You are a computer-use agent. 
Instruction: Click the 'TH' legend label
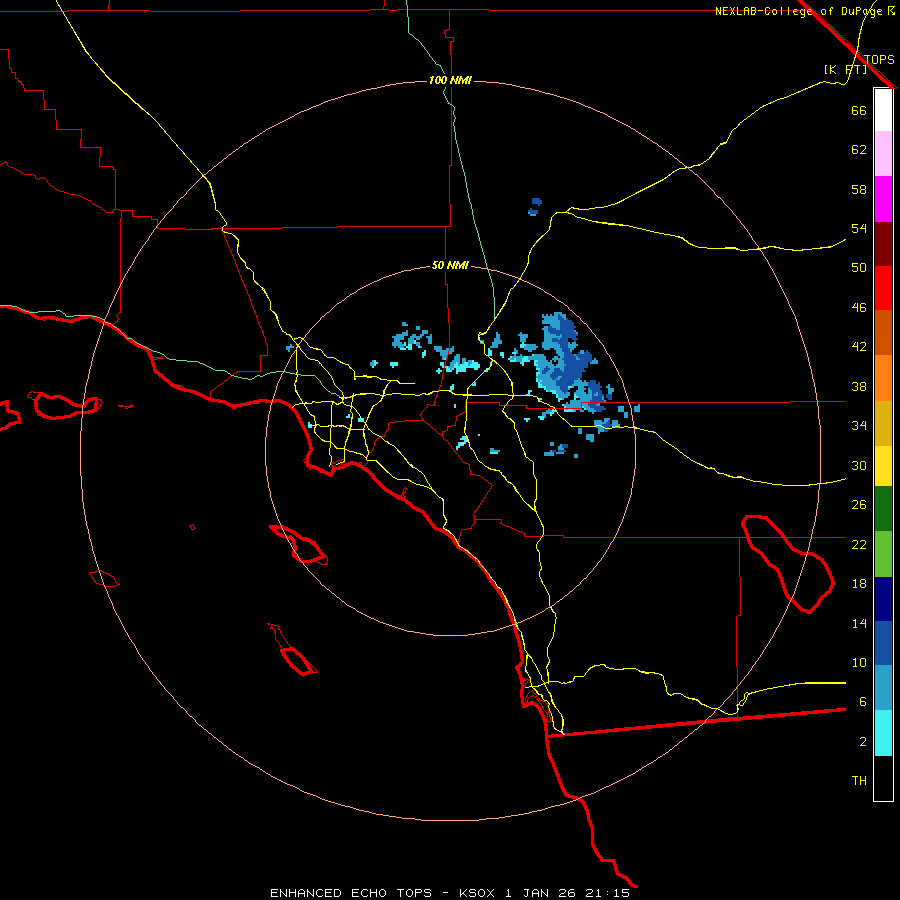coord(859,781)
